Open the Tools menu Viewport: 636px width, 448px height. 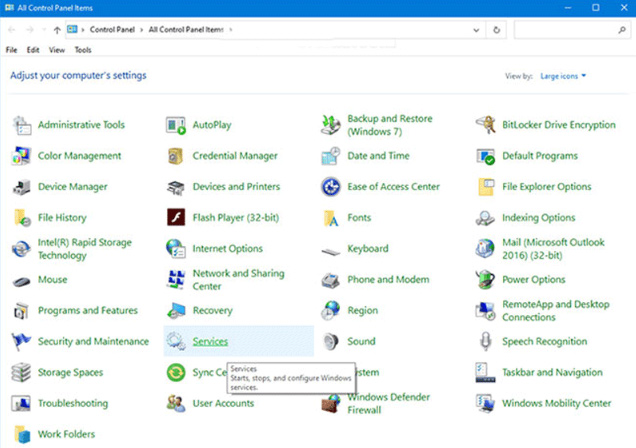point(83,50)
